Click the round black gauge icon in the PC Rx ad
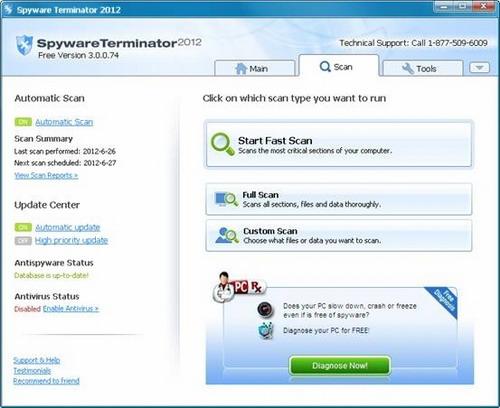The image size is (500, 408). pos(266,309)
